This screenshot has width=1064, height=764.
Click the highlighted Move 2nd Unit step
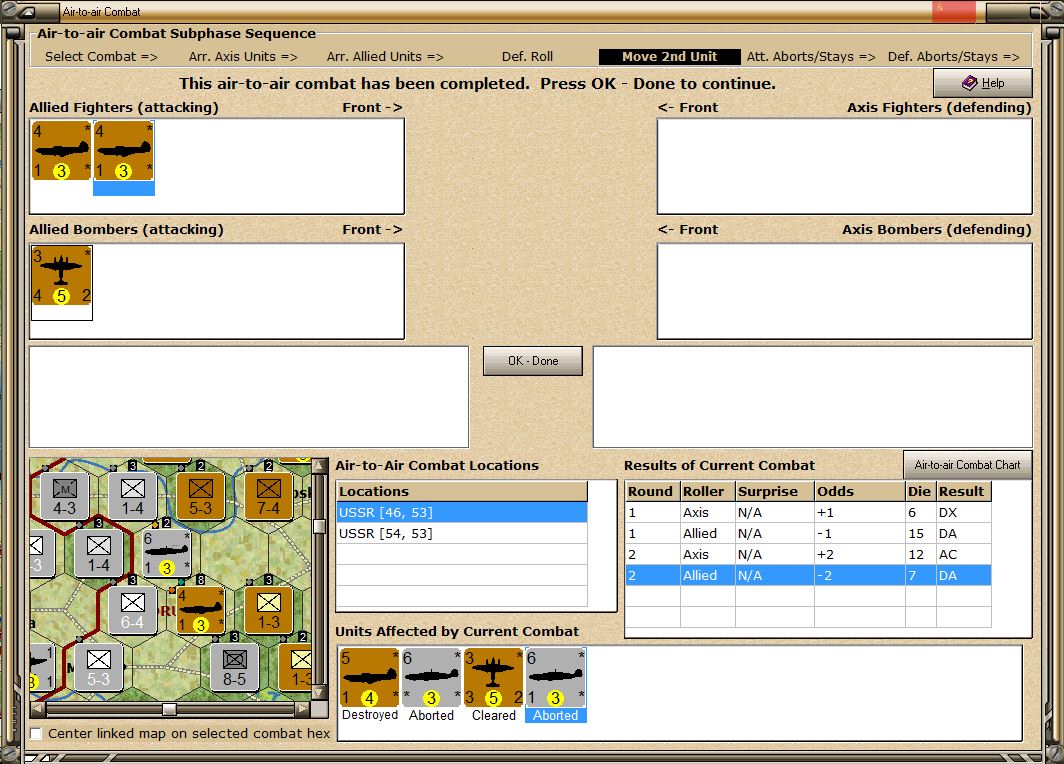click(x=669, y=57)
